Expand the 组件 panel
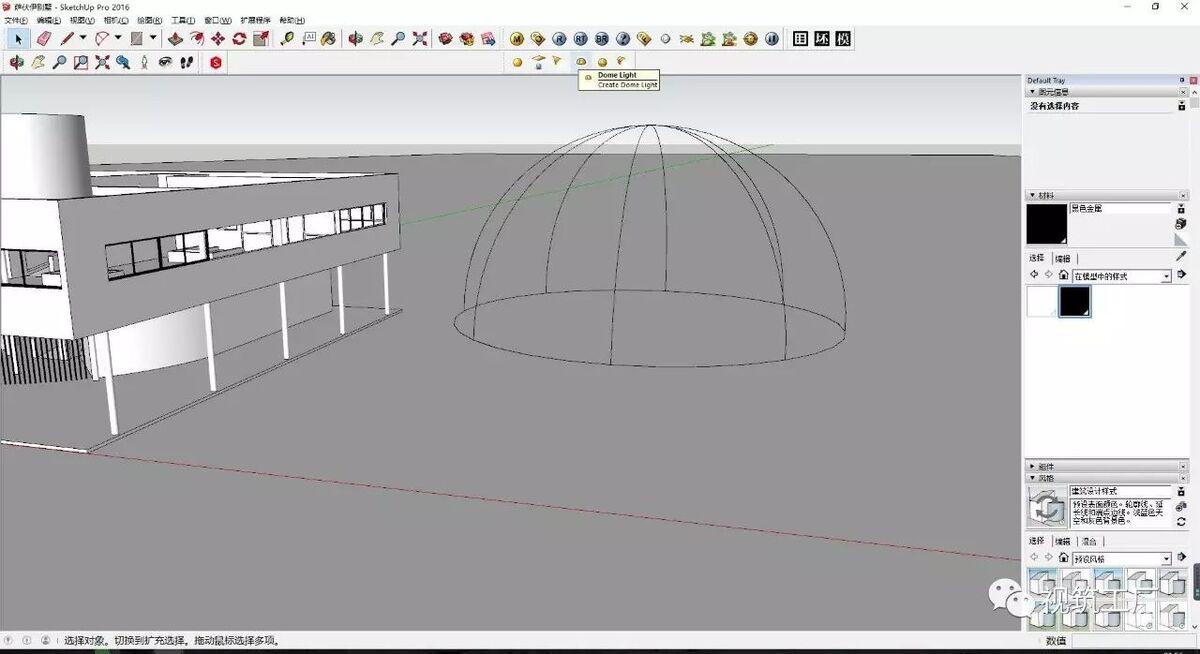Screen dimensions: 1200x654 pos(1033,466)
